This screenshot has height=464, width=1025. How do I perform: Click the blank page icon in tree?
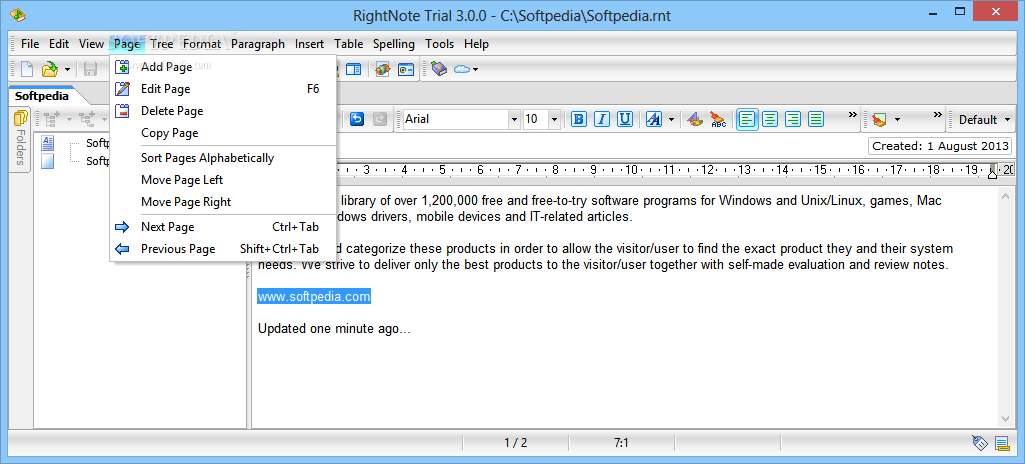coord(48,161)
